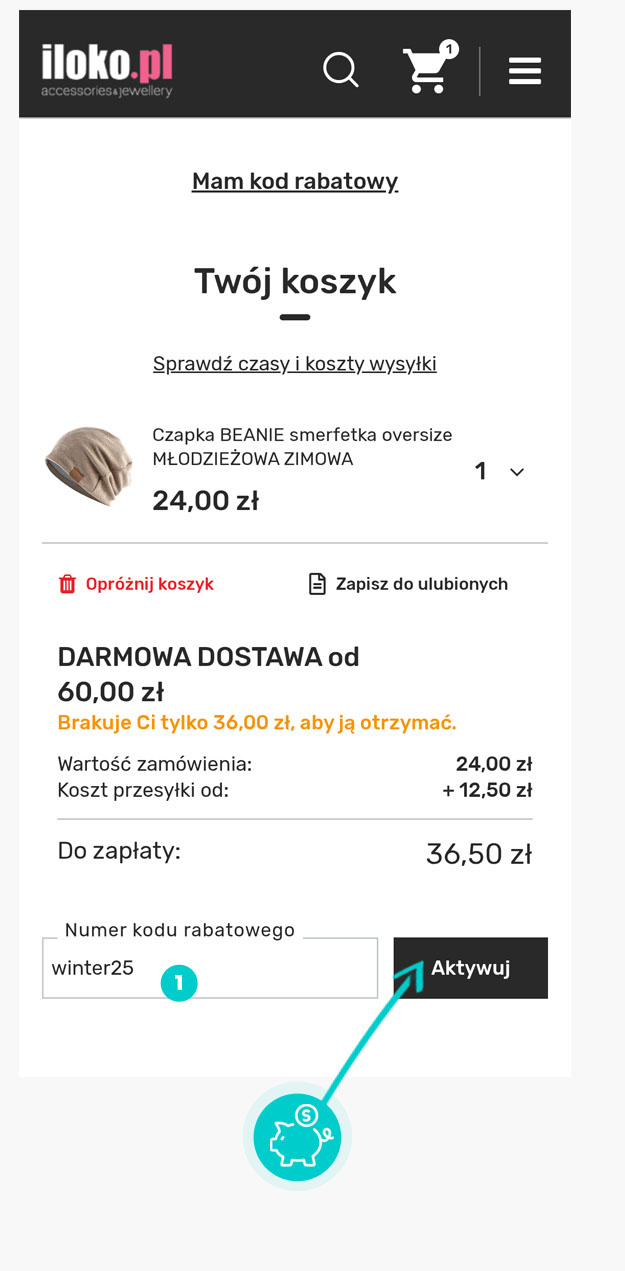The width and height of the screenshot is (625, 1271).
Task: Expand the product quantity dropdown chevron
Action: (516, 472)
